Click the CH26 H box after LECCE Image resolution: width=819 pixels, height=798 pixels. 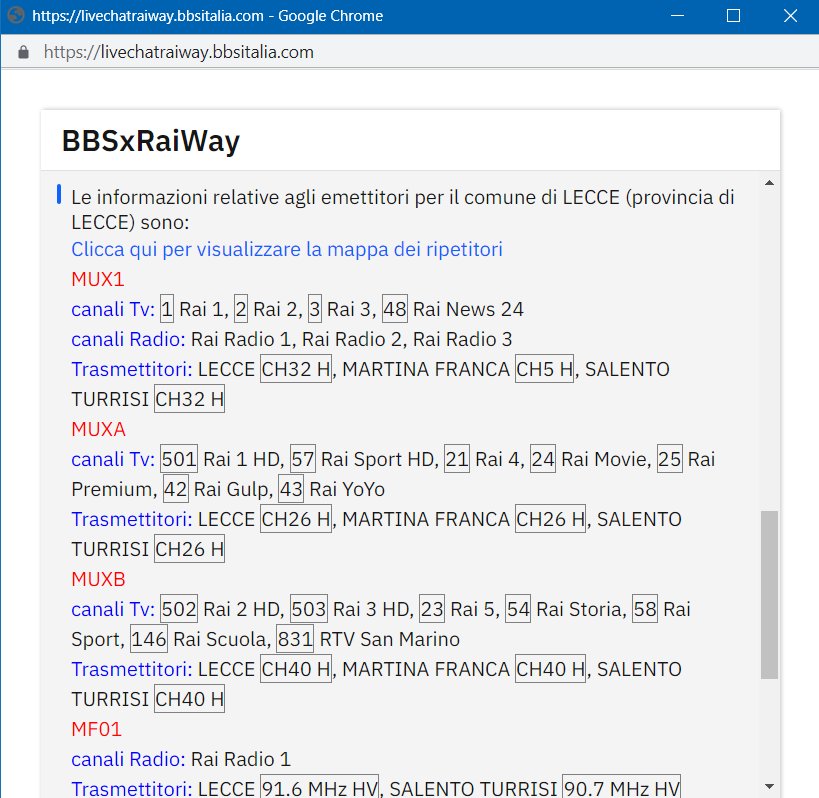(x=296, y=519)
